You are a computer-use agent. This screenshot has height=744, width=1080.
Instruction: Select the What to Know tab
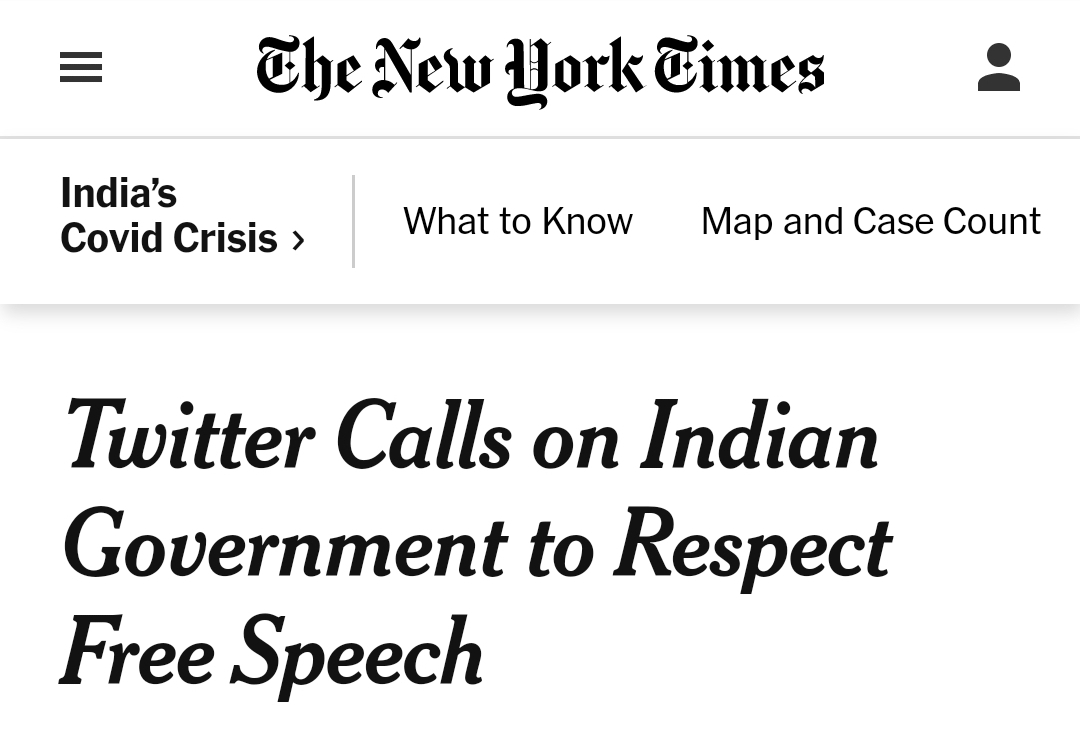point(517,221)
